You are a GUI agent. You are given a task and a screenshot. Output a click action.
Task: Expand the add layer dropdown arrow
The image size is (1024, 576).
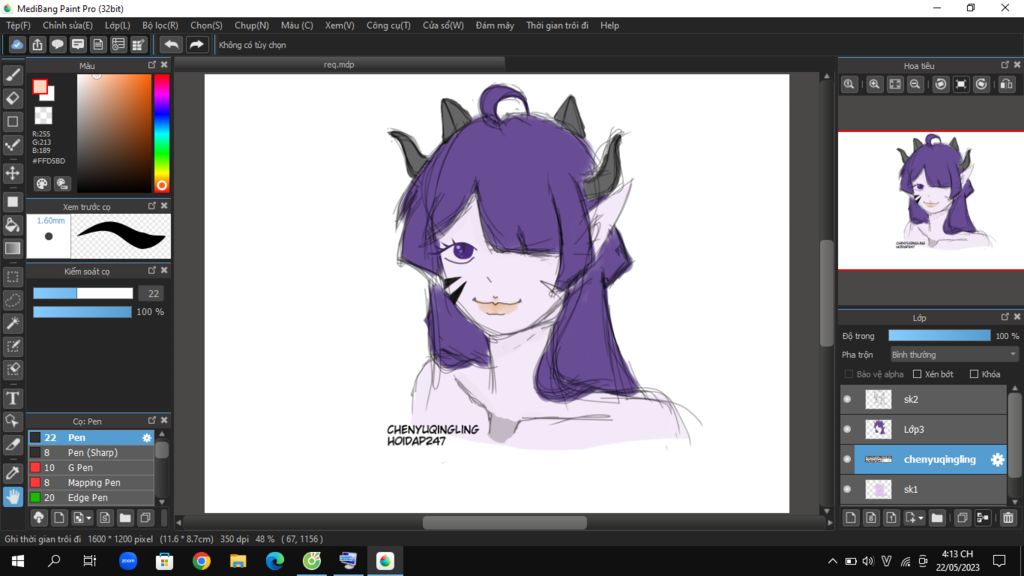[920, 518]
